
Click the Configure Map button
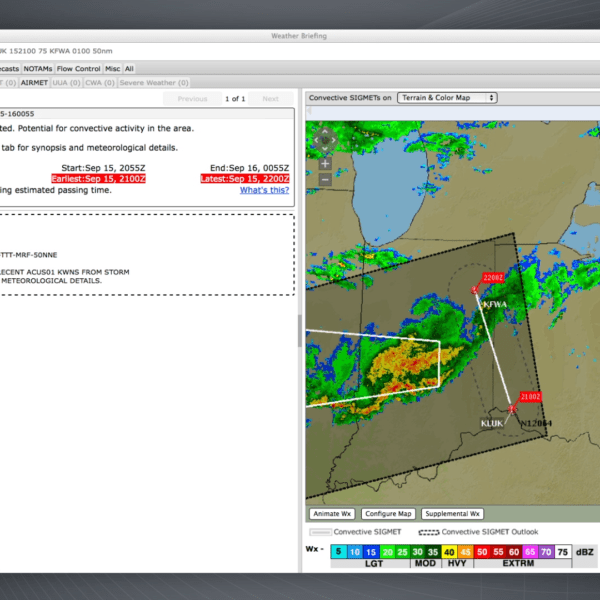click(388, 514)
